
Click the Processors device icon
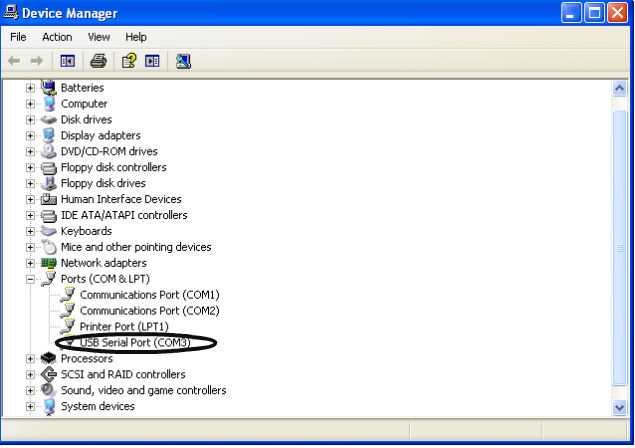[48, 358]
